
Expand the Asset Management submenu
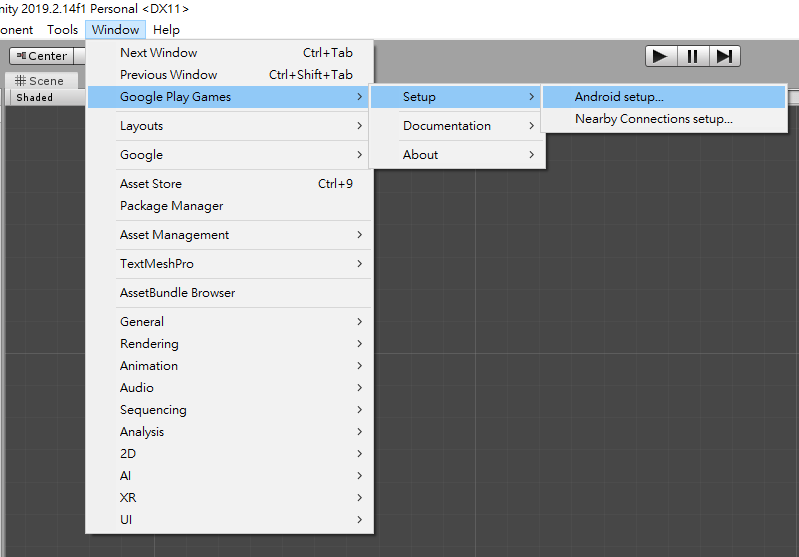174,235
